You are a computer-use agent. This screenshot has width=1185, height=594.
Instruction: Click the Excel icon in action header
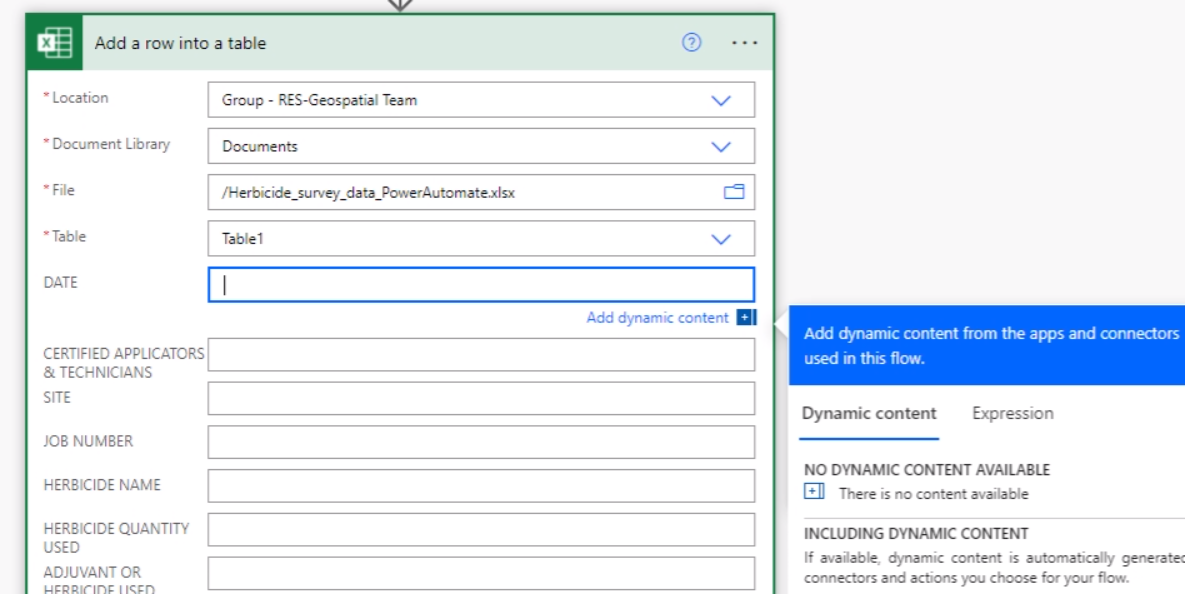pyautogui.click(x=54, y=43)
